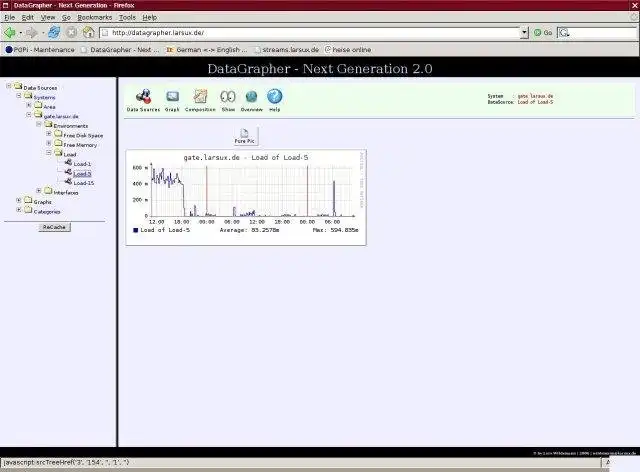Collapse the Data Sources tree root

(x=9, y=86)
